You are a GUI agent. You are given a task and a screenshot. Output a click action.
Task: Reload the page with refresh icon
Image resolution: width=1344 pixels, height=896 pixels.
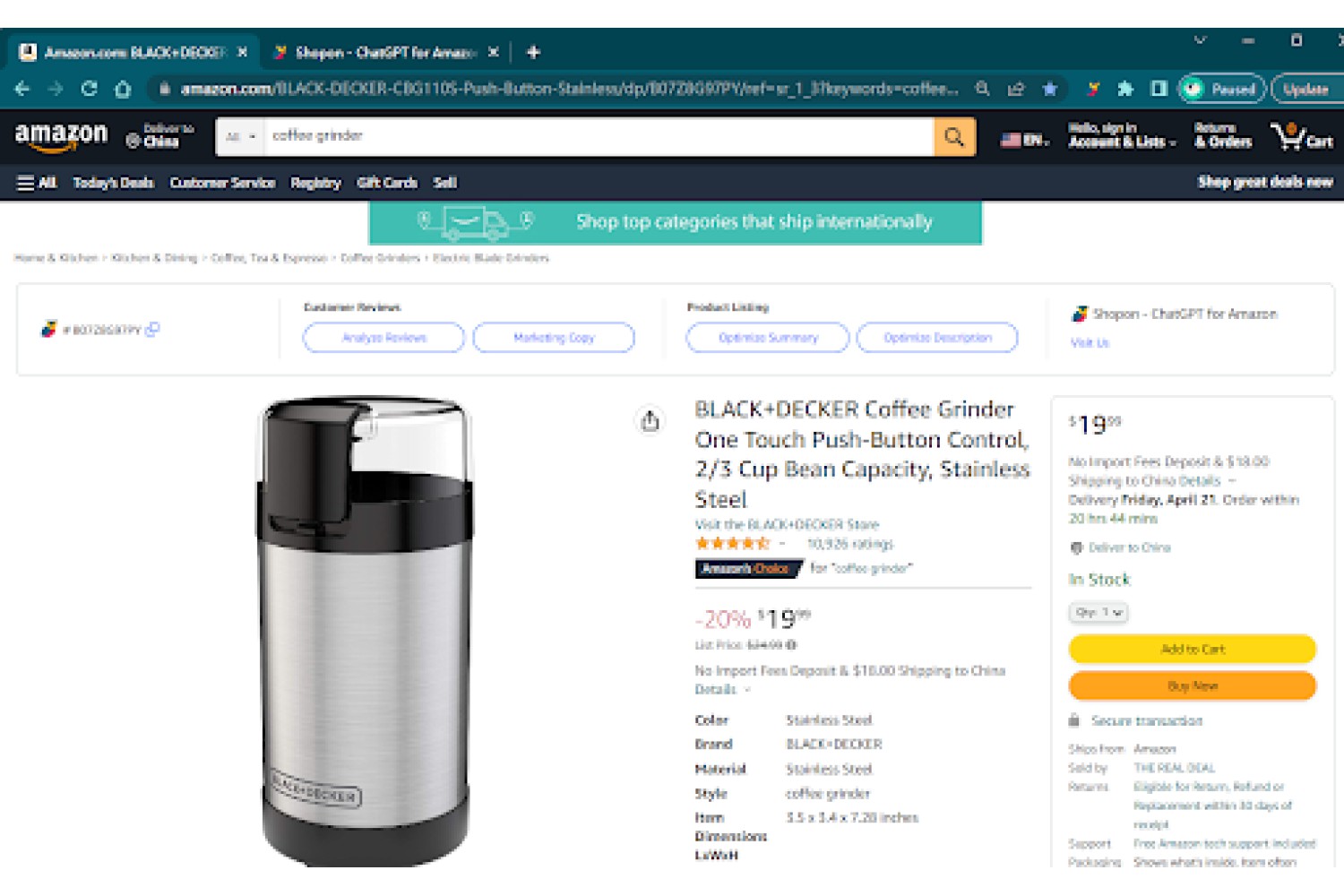[x=89, y=89]
